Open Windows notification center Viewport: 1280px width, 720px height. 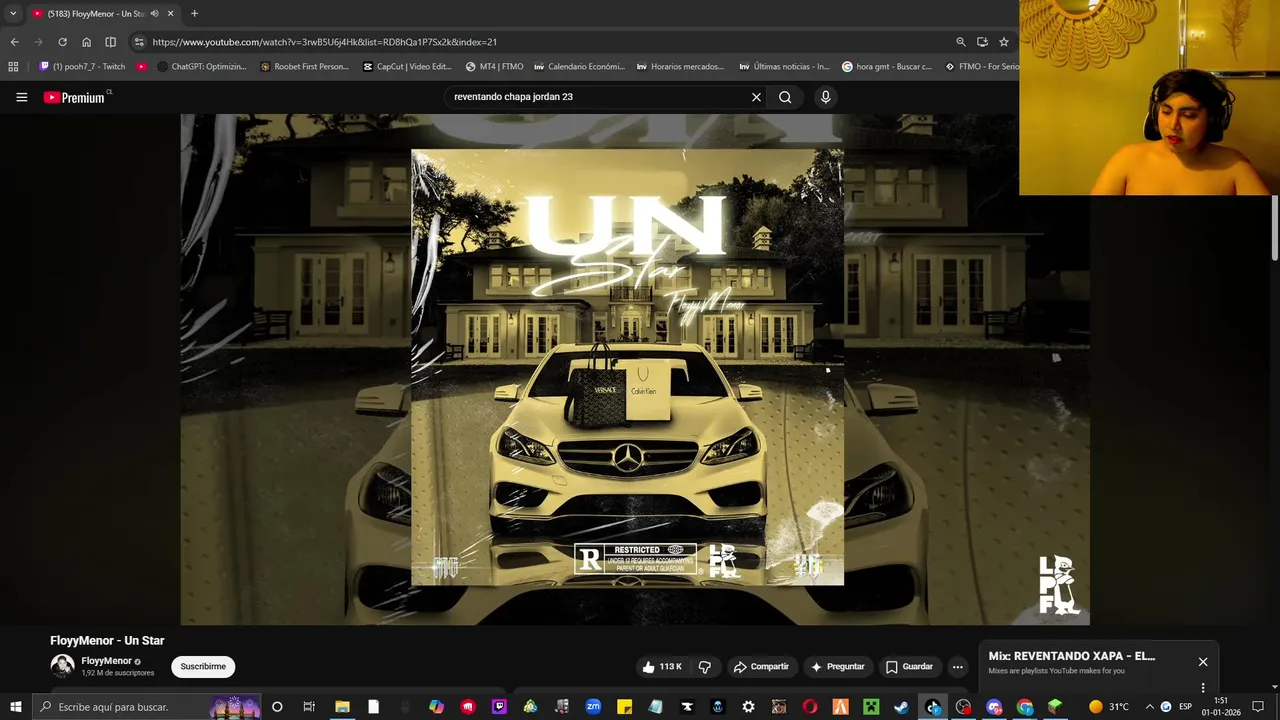(x=1258, y=707)
